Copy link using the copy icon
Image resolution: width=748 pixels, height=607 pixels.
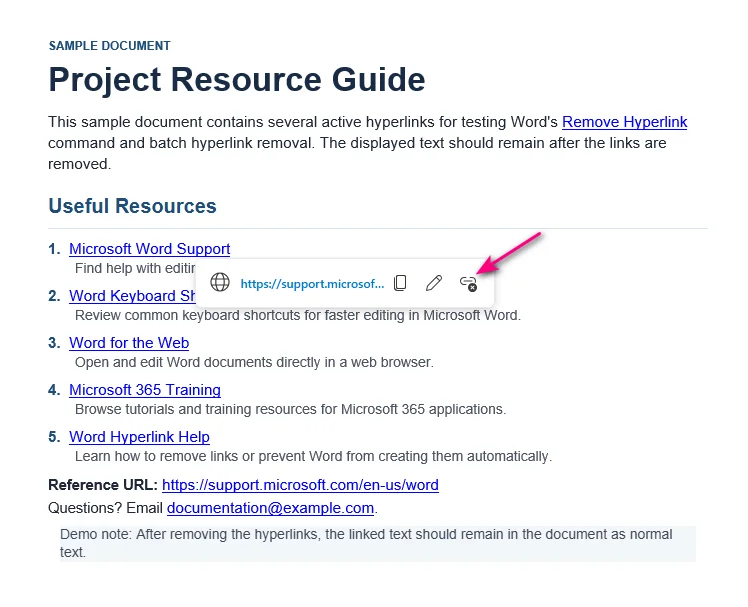[x=400, y=283]
